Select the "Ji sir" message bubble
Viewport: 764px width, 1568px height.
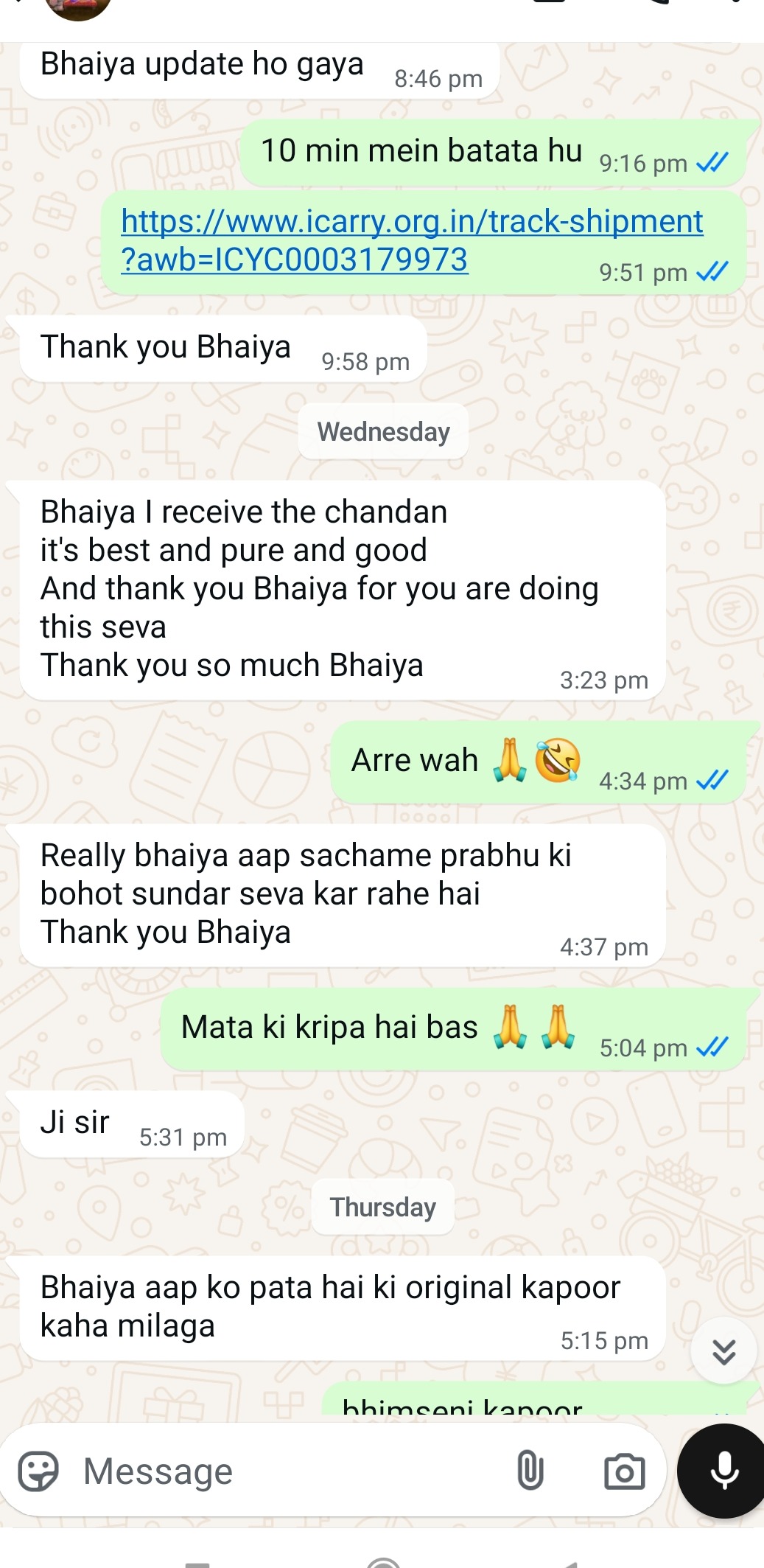132,1124
